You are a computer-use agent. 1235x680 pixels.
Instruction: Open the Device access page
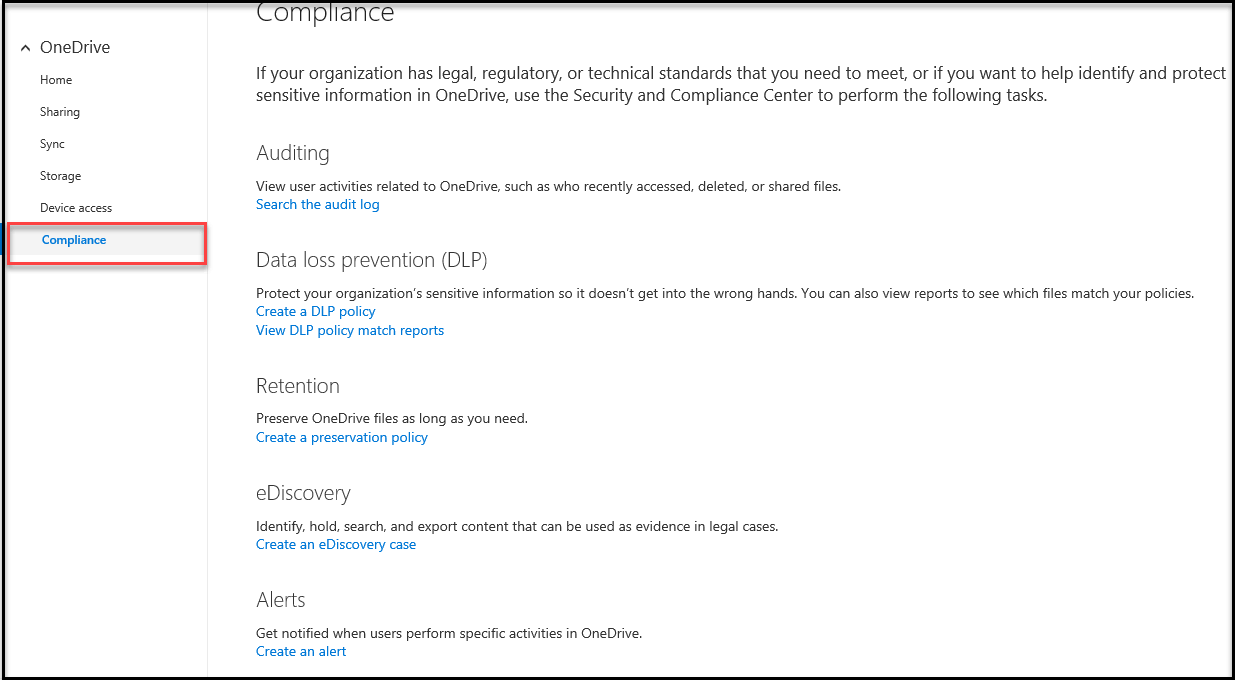click(x=76, y=208)
